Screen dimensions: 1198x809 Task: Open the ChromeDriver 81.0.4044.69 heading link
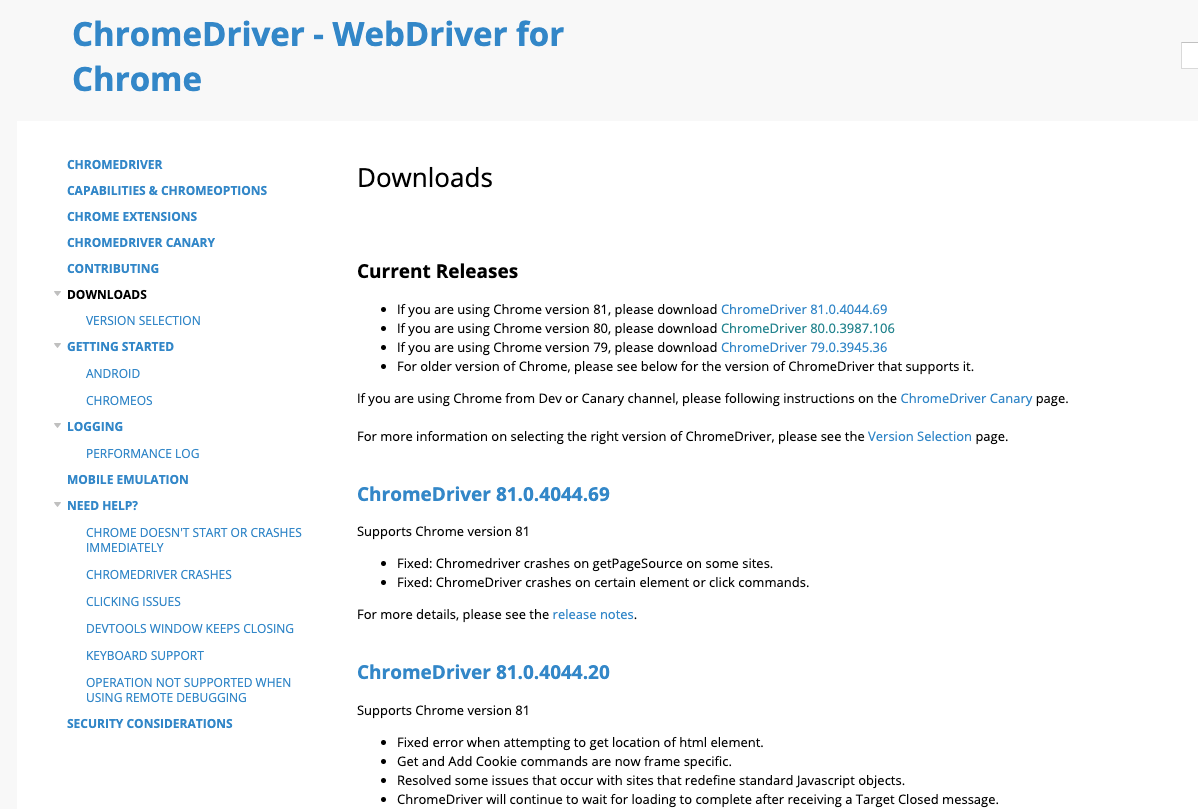[483, 494]
